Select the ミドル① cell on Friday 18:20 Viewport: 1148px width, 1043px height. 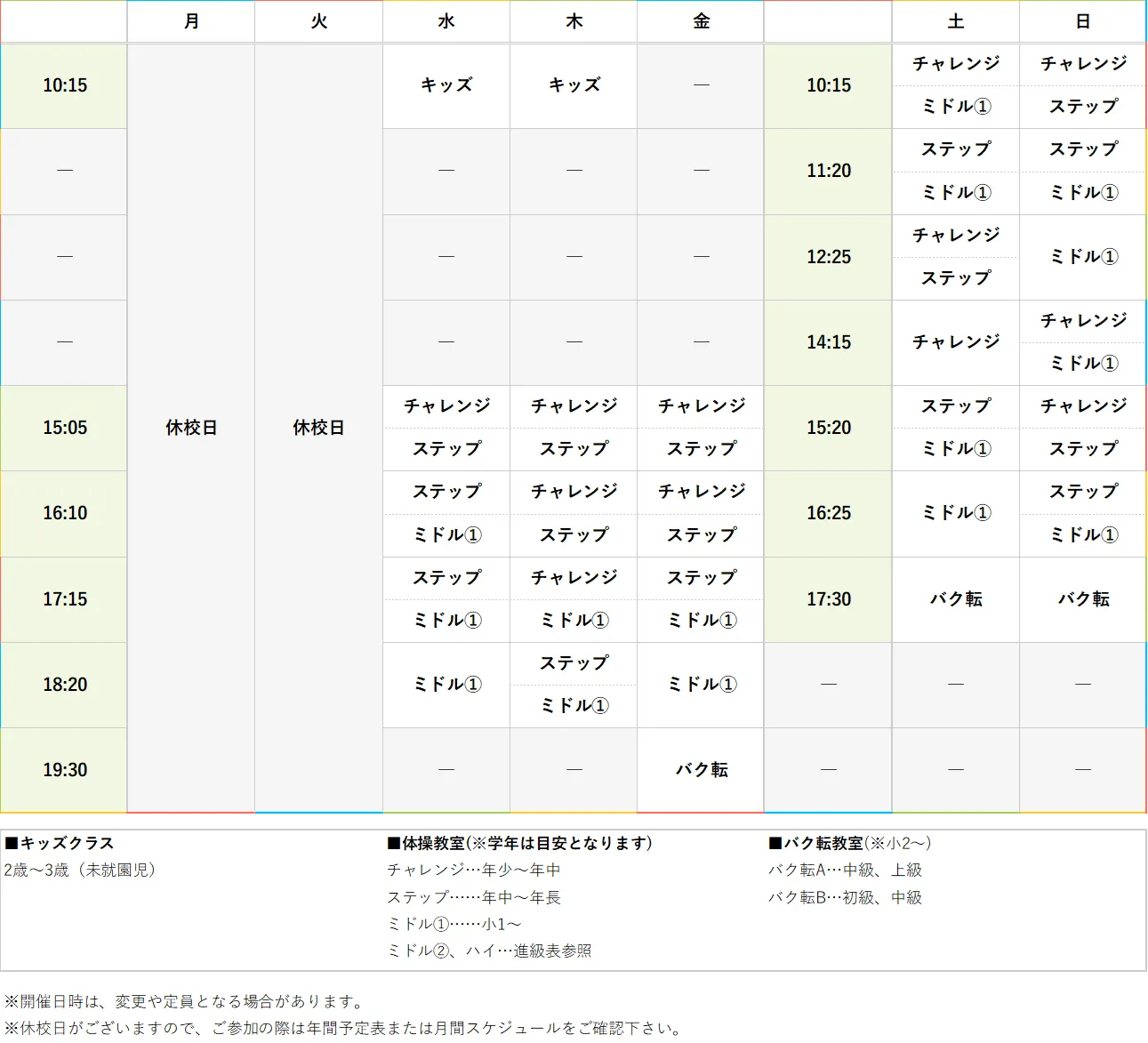click(x=700, y=684)
